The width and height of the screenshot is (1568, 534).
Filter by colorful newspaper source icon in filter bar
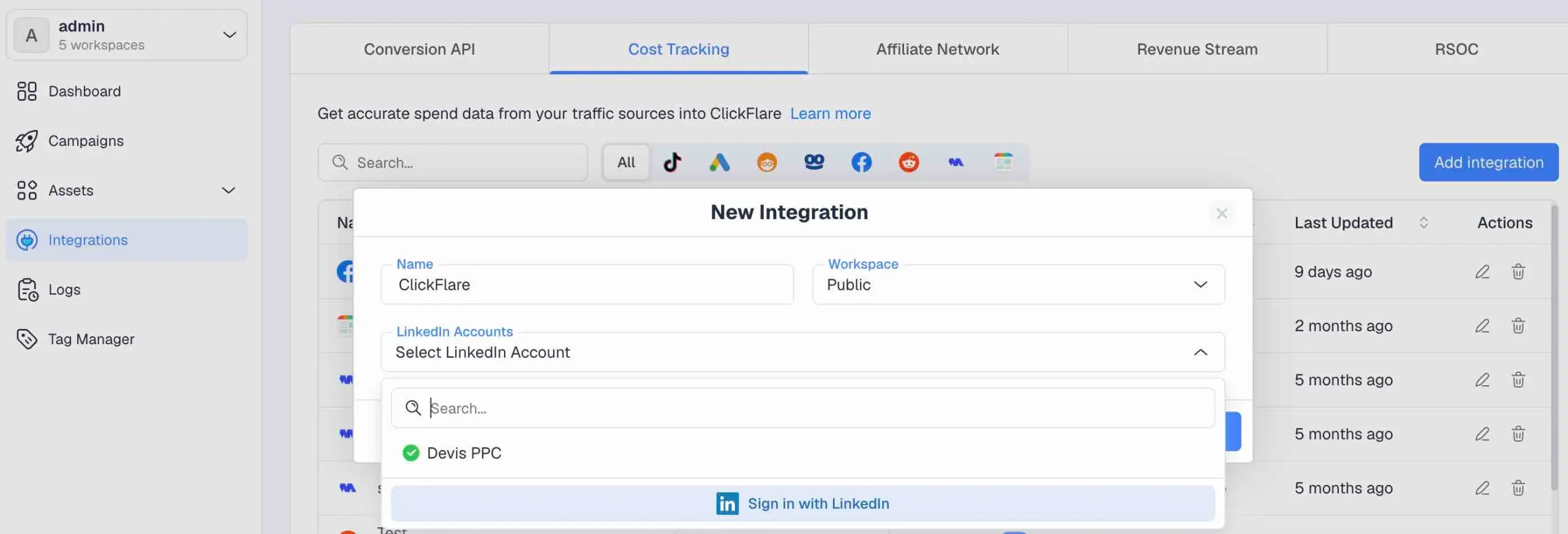click(1003, 162)
